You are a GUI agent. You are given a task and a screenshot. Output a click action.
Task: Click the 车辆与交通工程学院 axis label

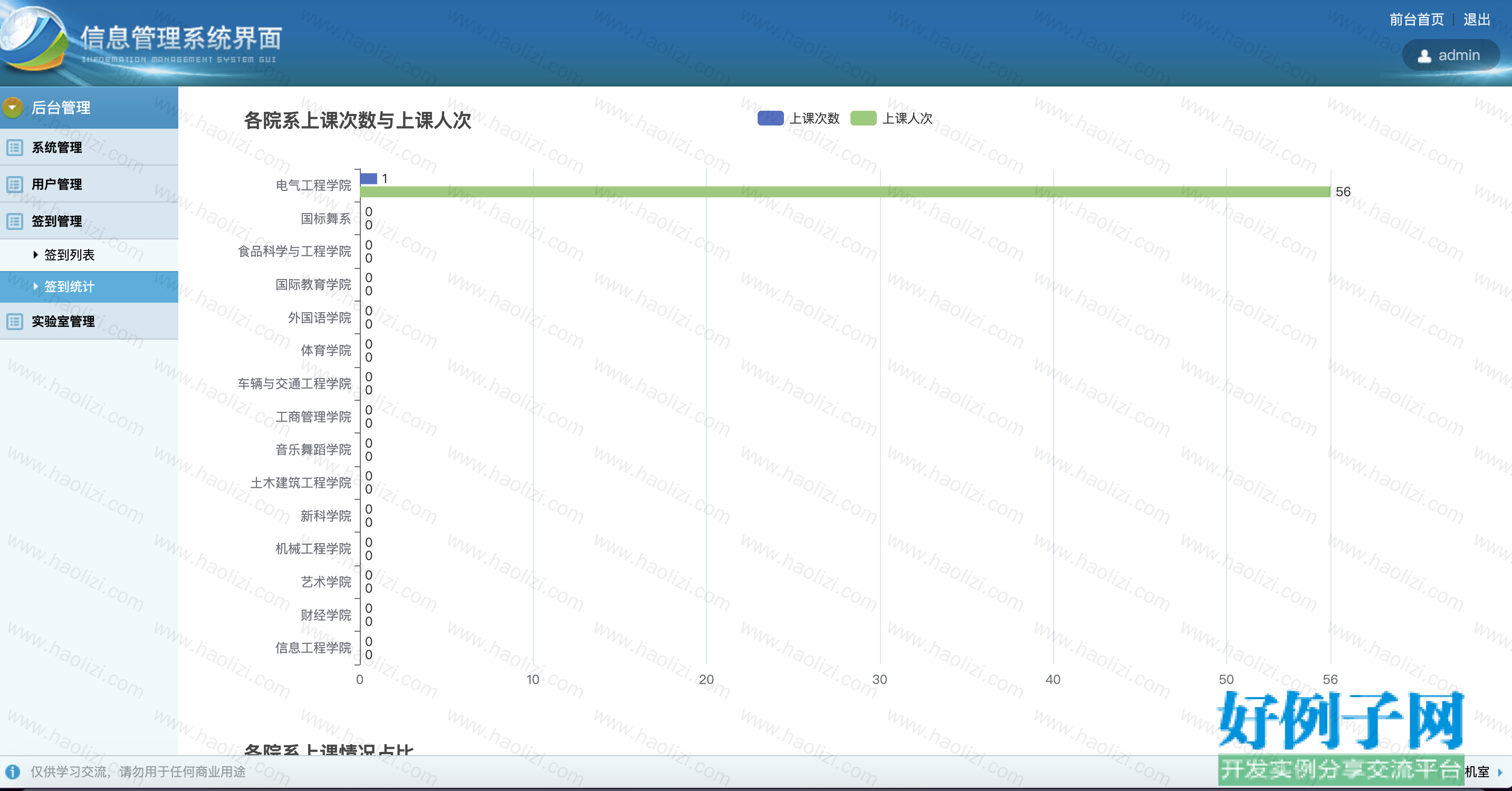tap(295, 383)
